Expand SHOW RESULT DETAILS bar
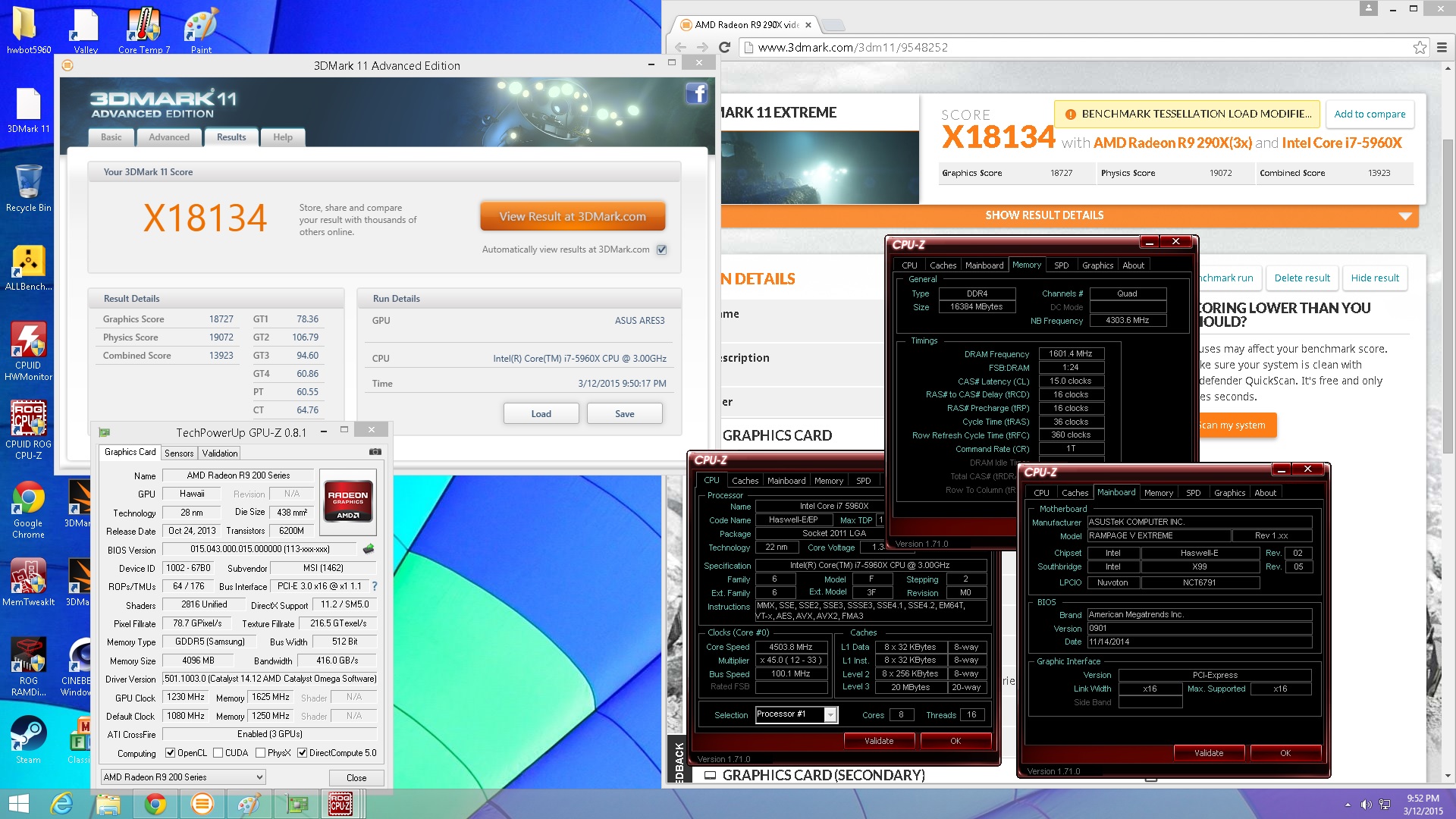The width and height of the screenshot is (1456, 819). (x=1069, y=215)
